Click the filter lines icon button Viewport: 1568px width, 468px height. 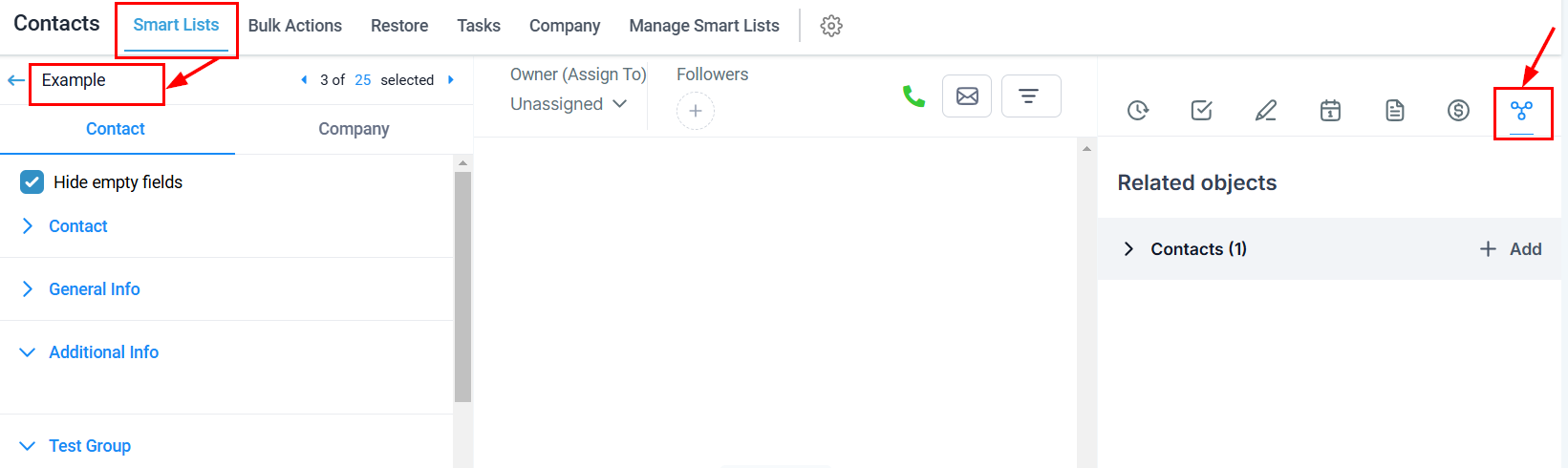click(1030, 96)
